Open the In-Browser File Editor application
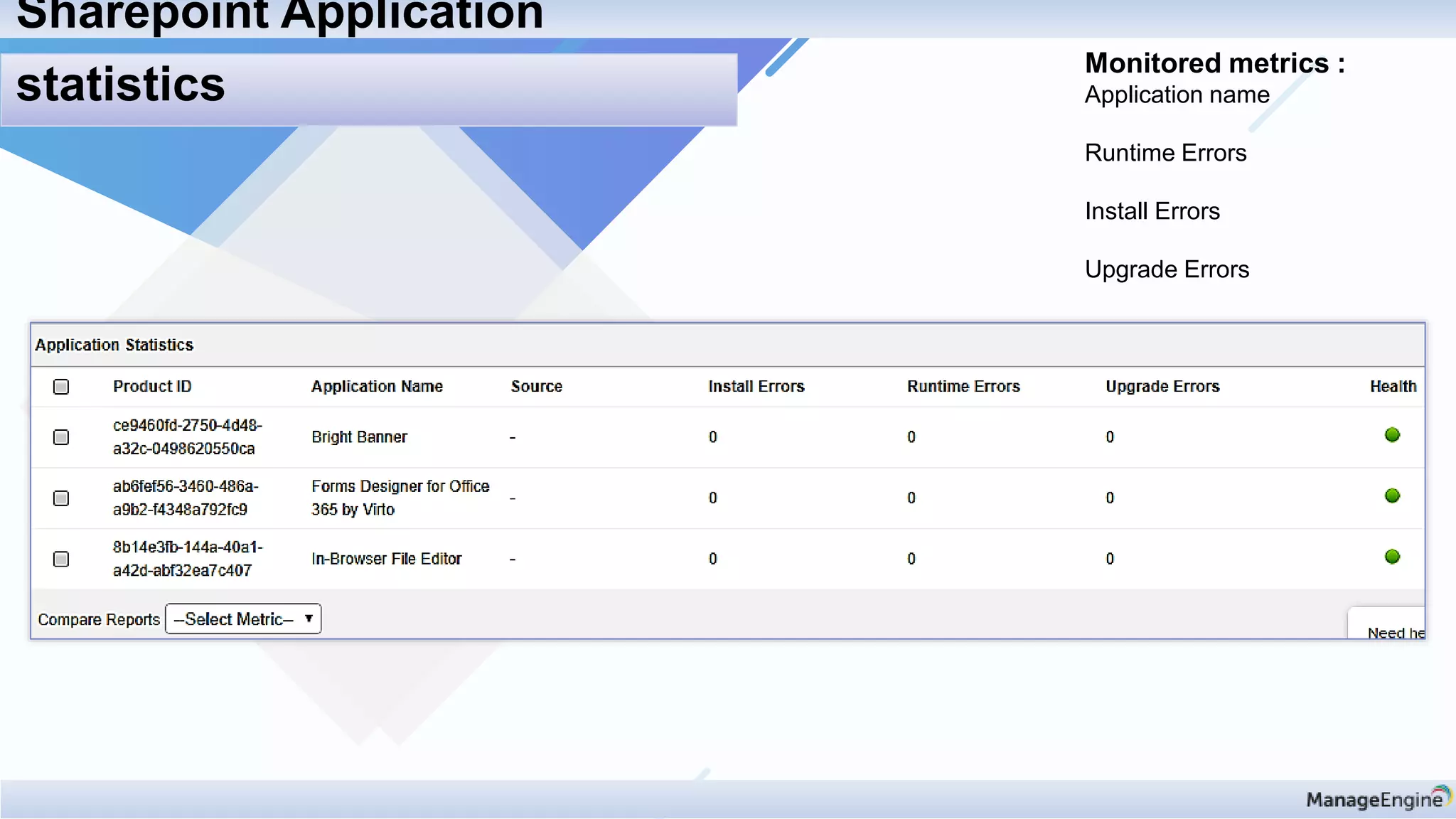Viewport: 1456px width, 819px height. click(x=387, y=559)
